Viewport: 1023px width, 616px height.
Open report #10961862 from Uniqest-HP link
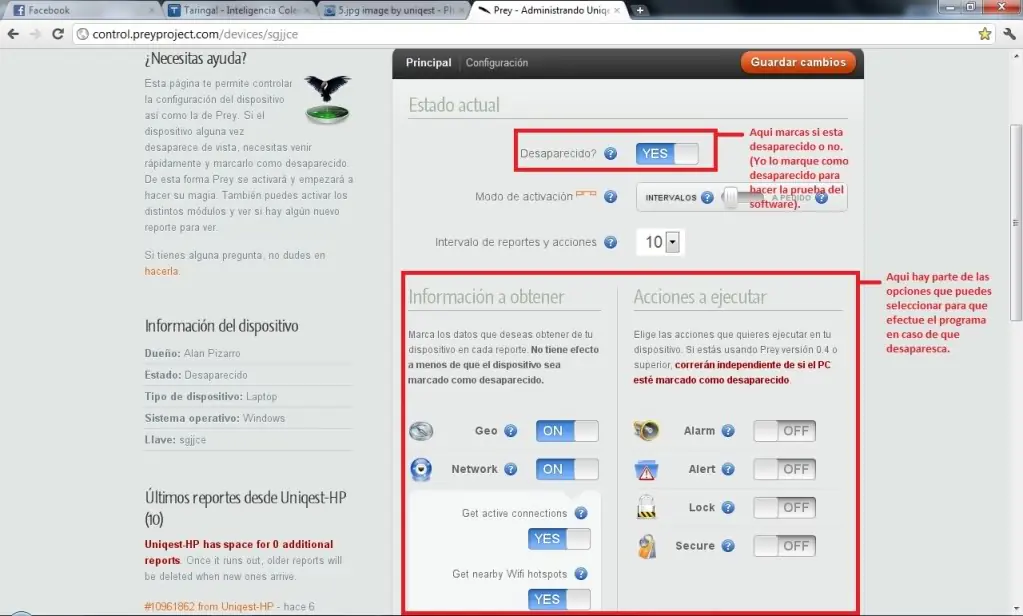click(x=209, y=606)
